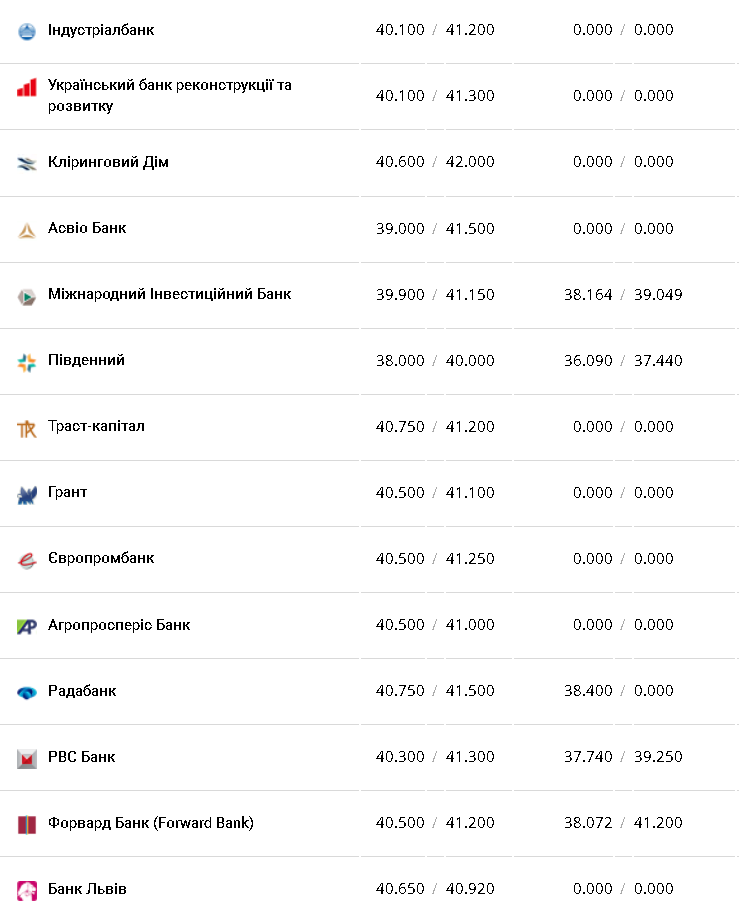
Task: Click the Банк Львів pink logo
Action: 27,890
